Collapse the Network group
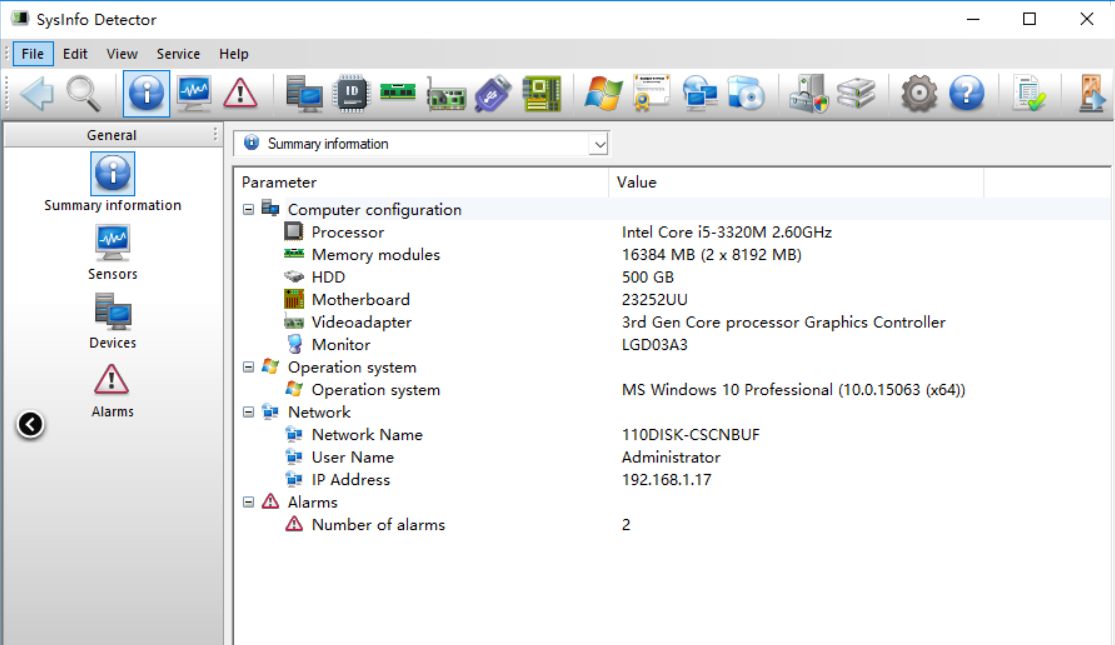The image size is (1115, 645). (x=248, y=412)
